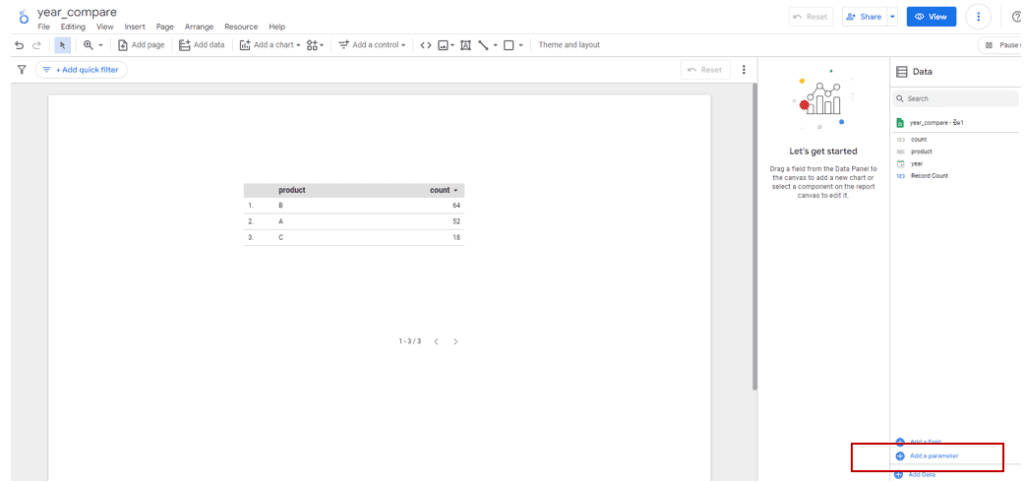Click the filter funnel icon

pos(22,70)
